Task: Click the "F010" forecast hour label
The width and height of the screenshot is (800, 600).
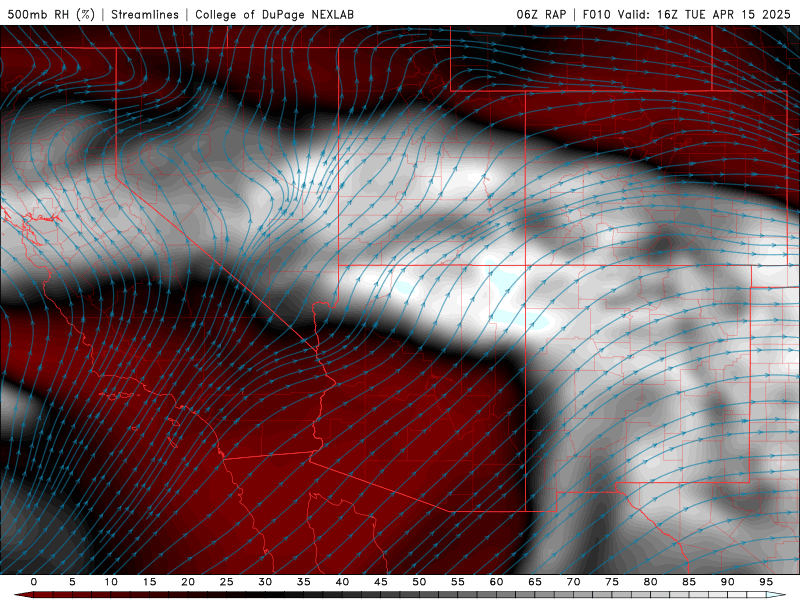Action: coord(596,14)
